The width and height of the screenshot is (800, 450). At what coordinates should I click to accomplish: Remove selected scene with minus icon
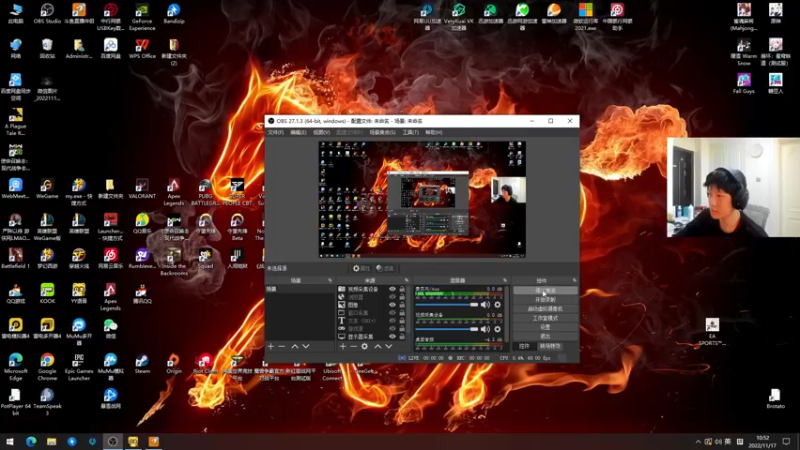(x=282, y=346)
